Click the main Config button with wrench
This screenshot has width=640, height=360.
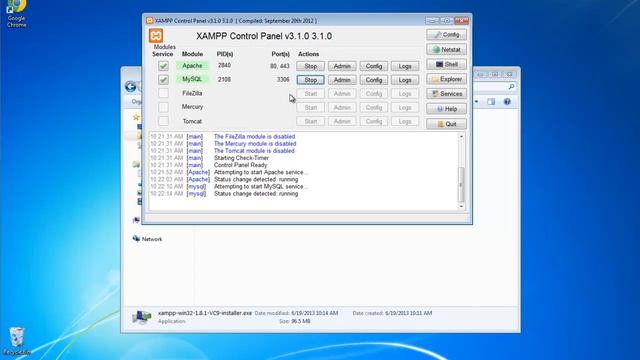pyautogui.click(x=447, y=35)
